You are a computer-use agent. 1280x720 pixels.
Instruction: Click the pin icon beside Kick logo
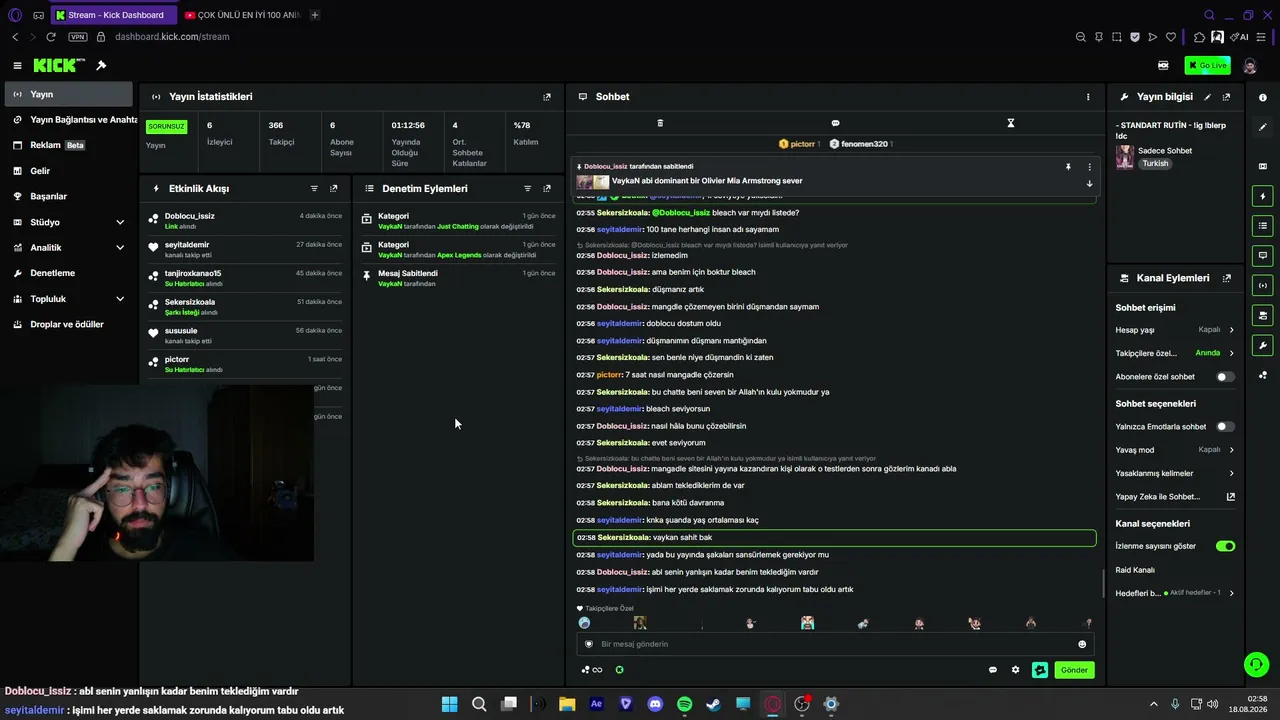(x=101, y=65)
